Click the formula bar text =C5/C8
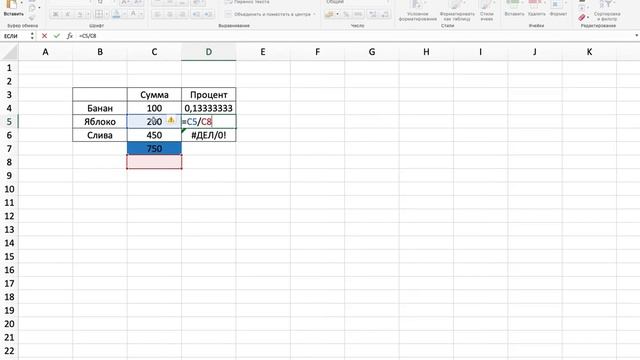640x360 pixels. [x=88, y=36]
